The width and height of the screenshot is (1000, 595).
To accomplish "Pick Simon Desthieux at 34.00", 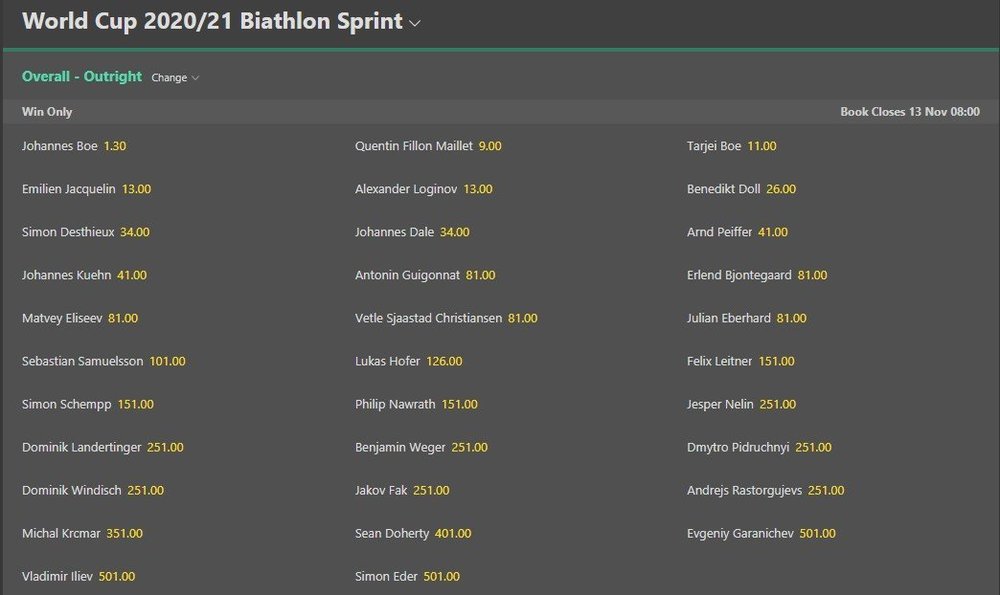I will coord(85,232).
